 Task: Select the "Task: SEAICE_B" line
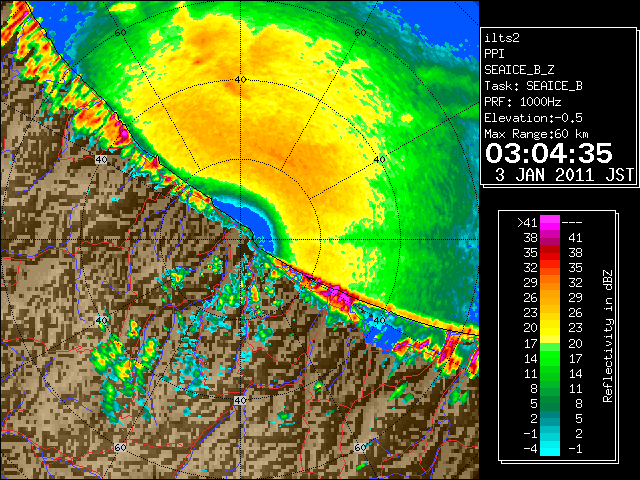tap(533, 86)
